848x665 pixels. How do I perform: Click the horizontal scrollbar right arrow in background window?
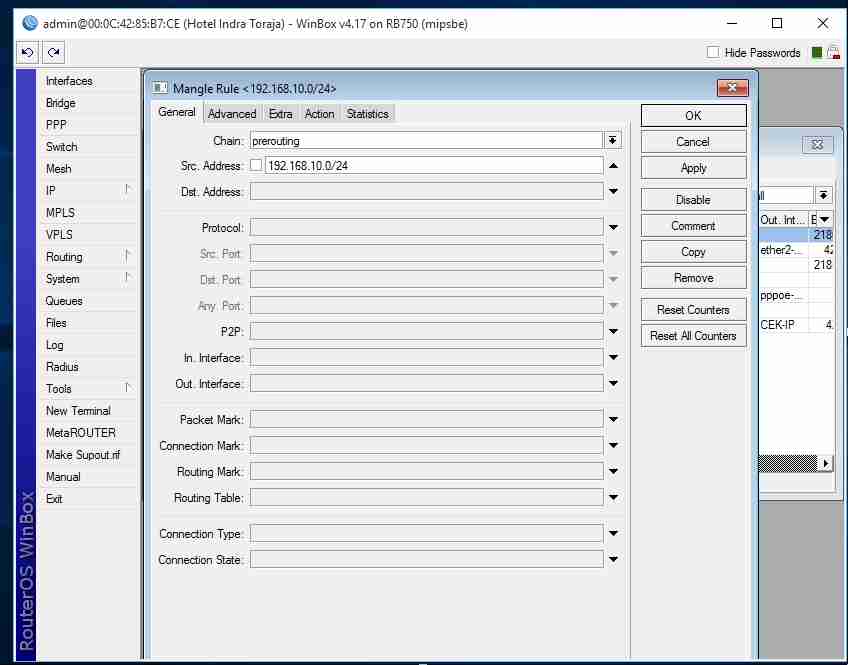point(825,463)
